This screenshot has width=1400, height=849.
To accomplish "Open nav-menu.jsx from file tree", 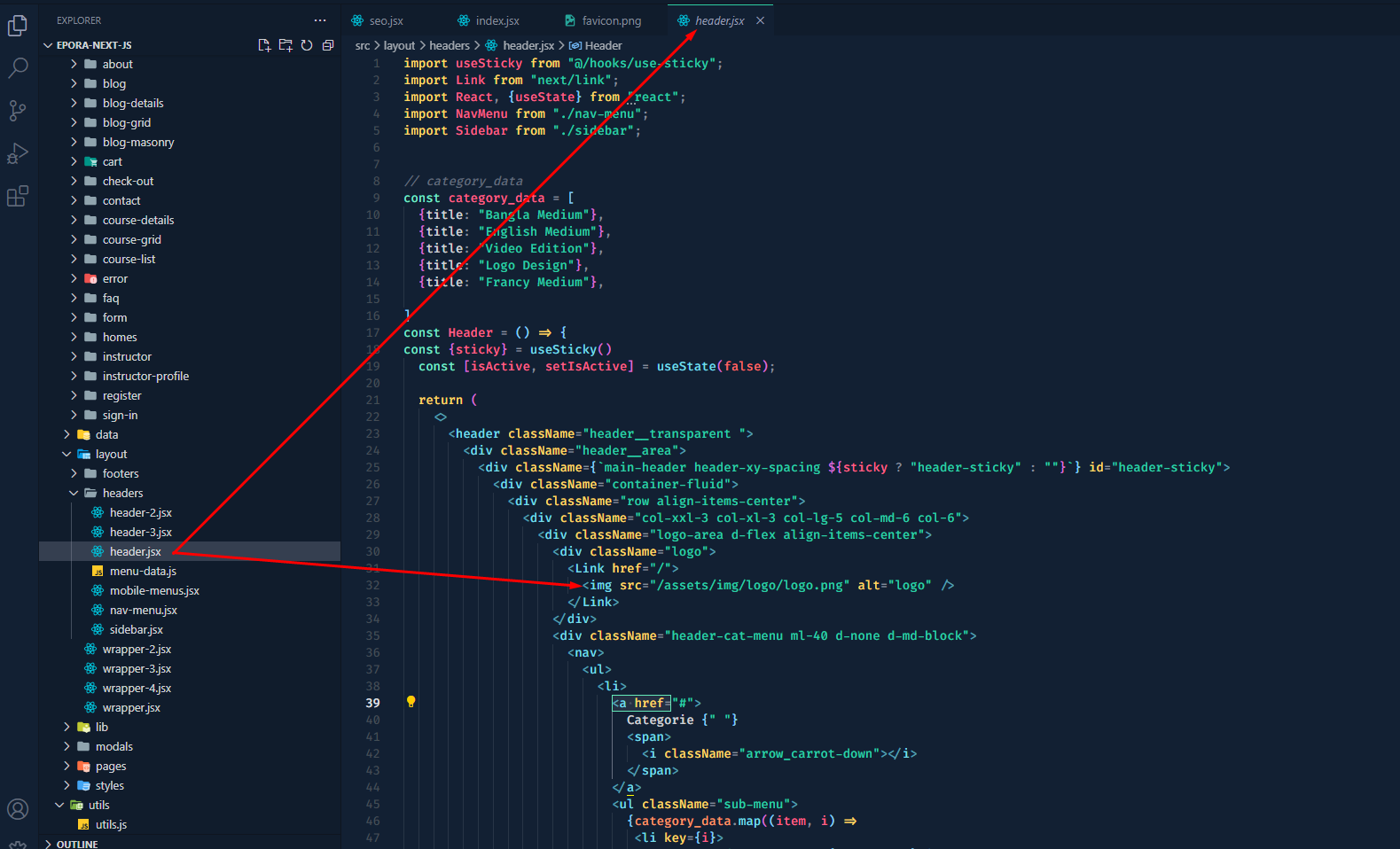I will [x=143, y=610].
